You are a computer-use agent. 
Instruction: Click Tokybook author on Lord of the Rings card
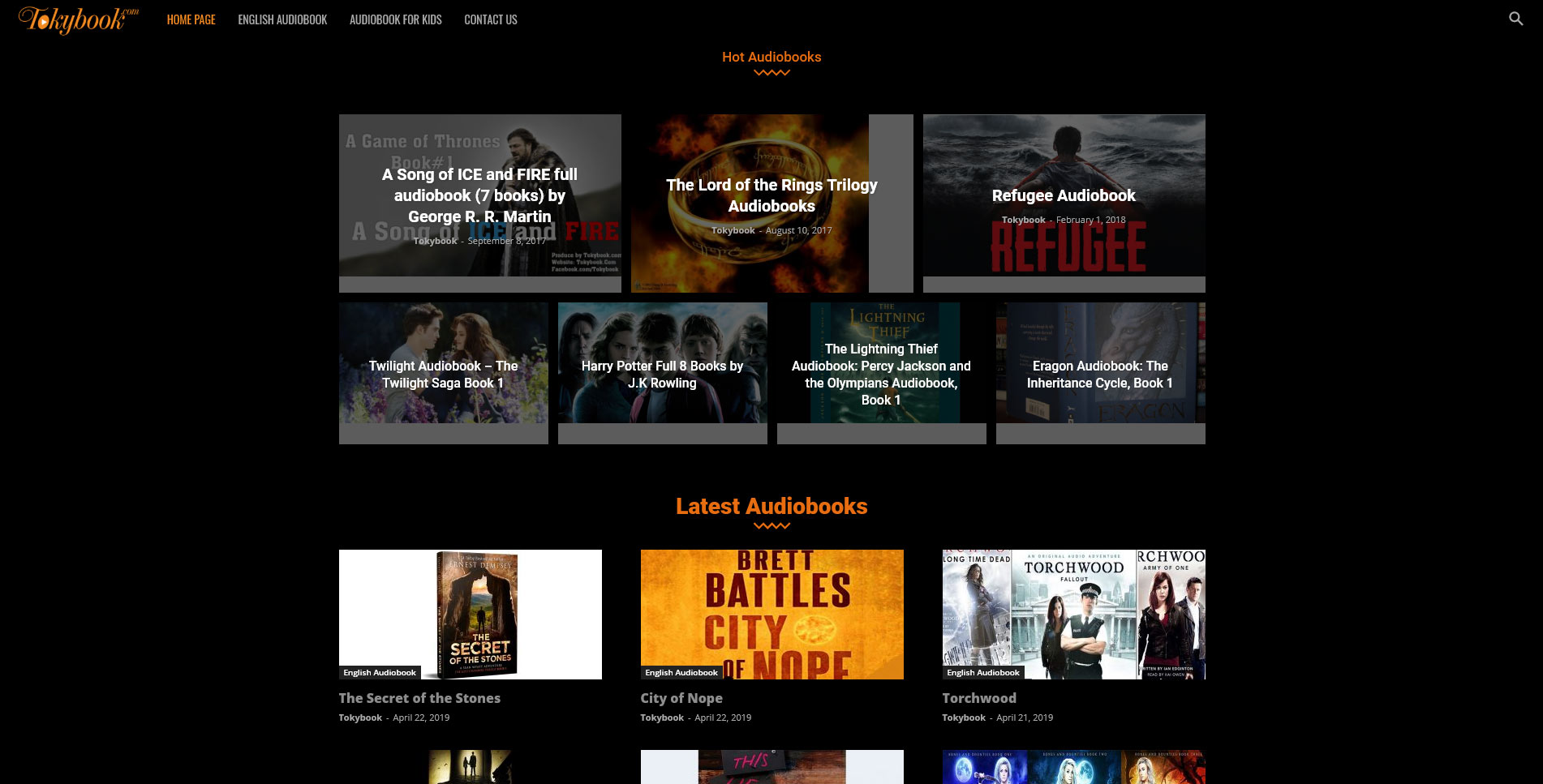(x=733, y=230)
